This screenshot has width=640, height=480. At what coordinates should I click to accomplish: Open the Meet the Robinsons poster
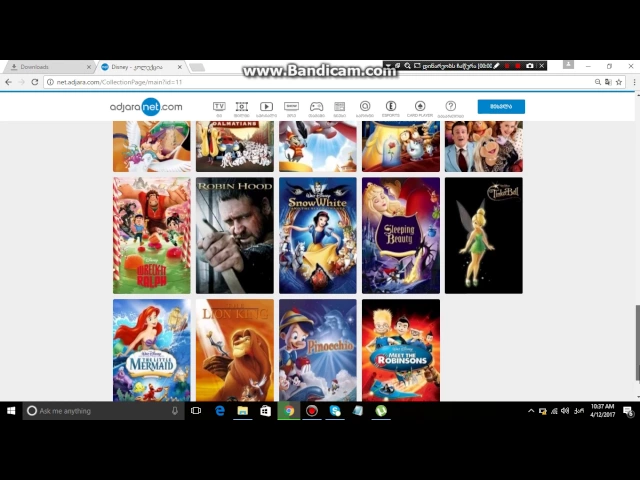pos(401,350)
